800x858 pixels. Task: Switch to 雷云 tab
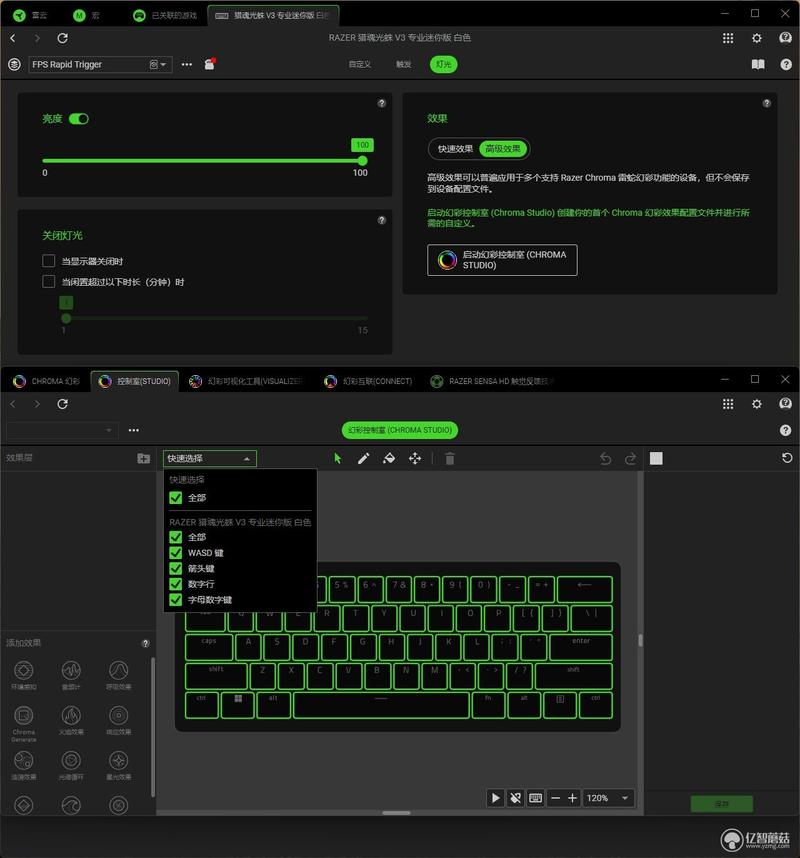(31, 15)
